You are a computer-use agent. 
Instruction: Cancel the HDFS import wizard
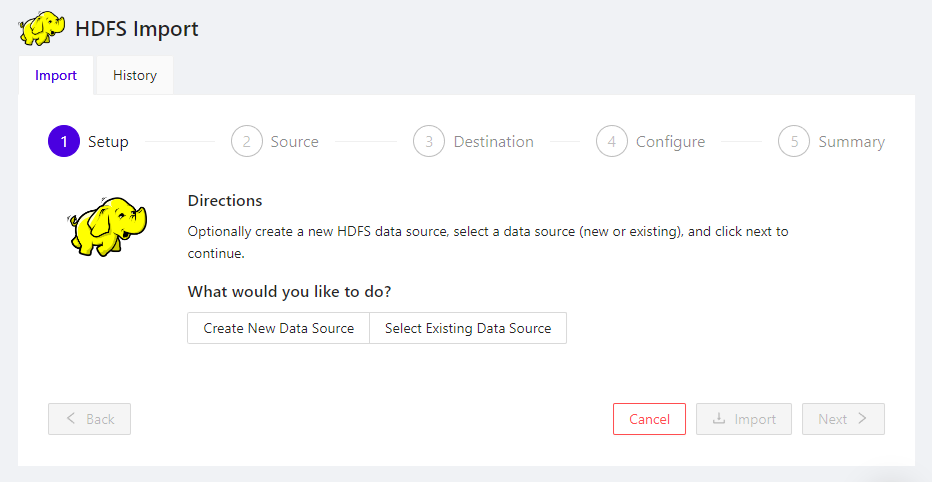(649, 419)
